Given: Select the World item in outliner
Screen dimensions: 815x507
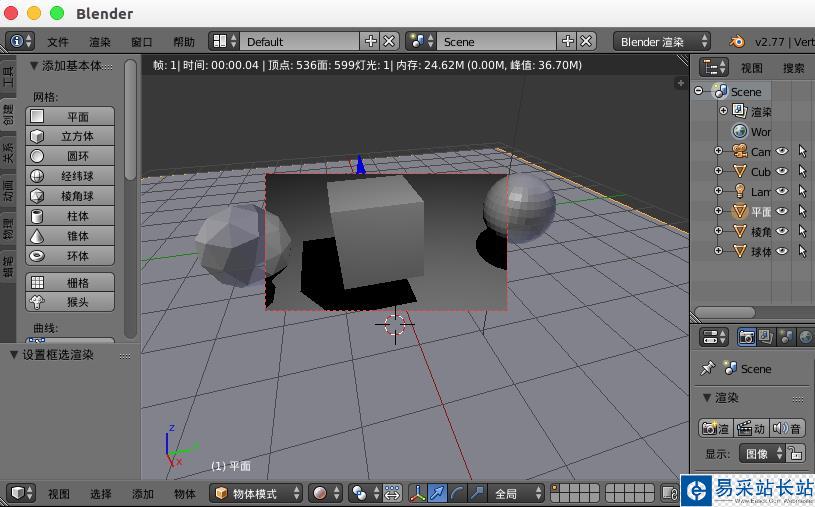Looking at the screenshot, I should (751, 131).
